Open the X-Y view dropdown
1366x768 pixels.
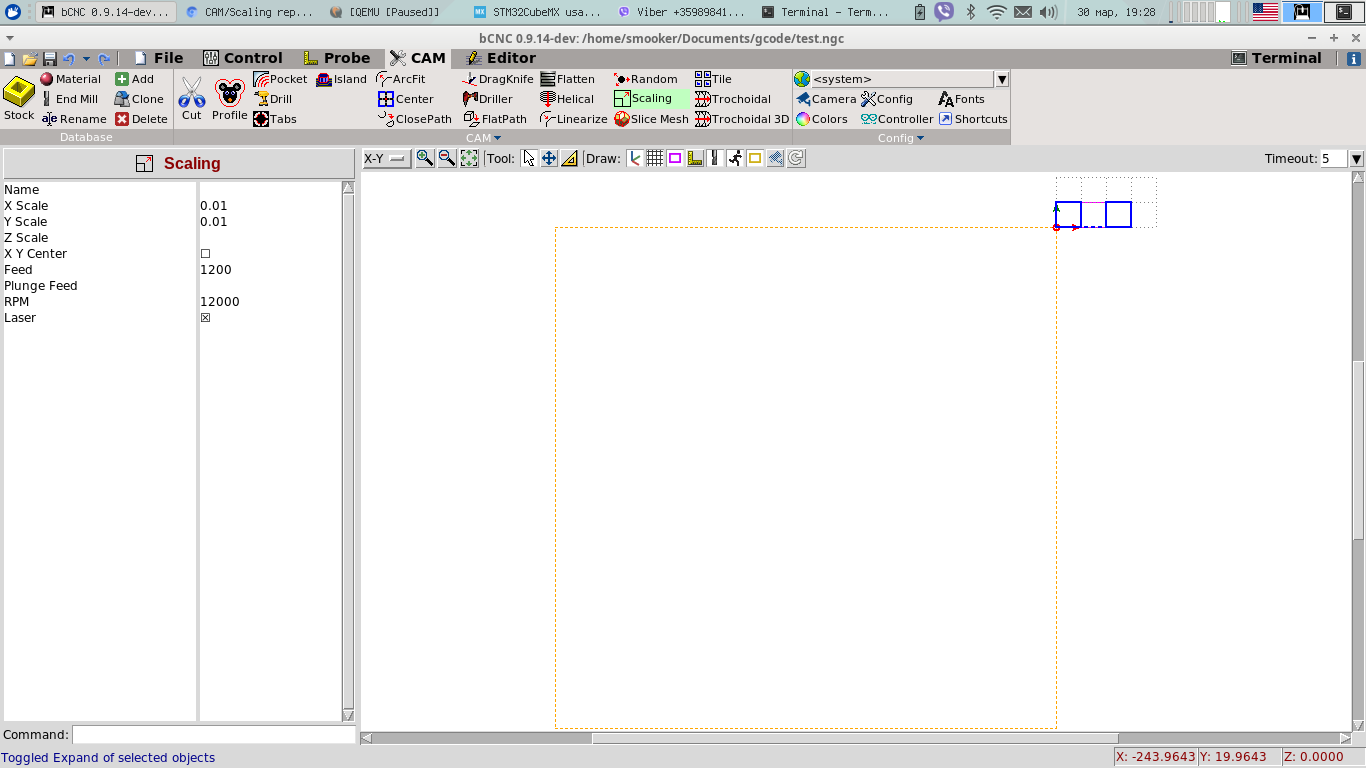coord(386,158)
